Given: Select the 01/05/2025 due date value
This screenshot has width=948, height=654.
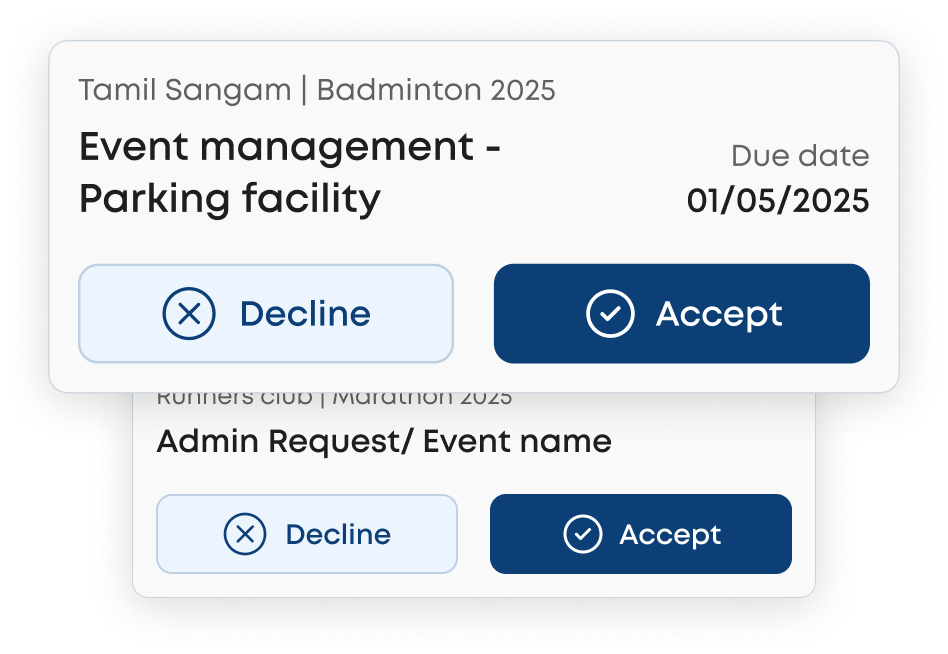Looking at the screenshot, I should point(778,201).
